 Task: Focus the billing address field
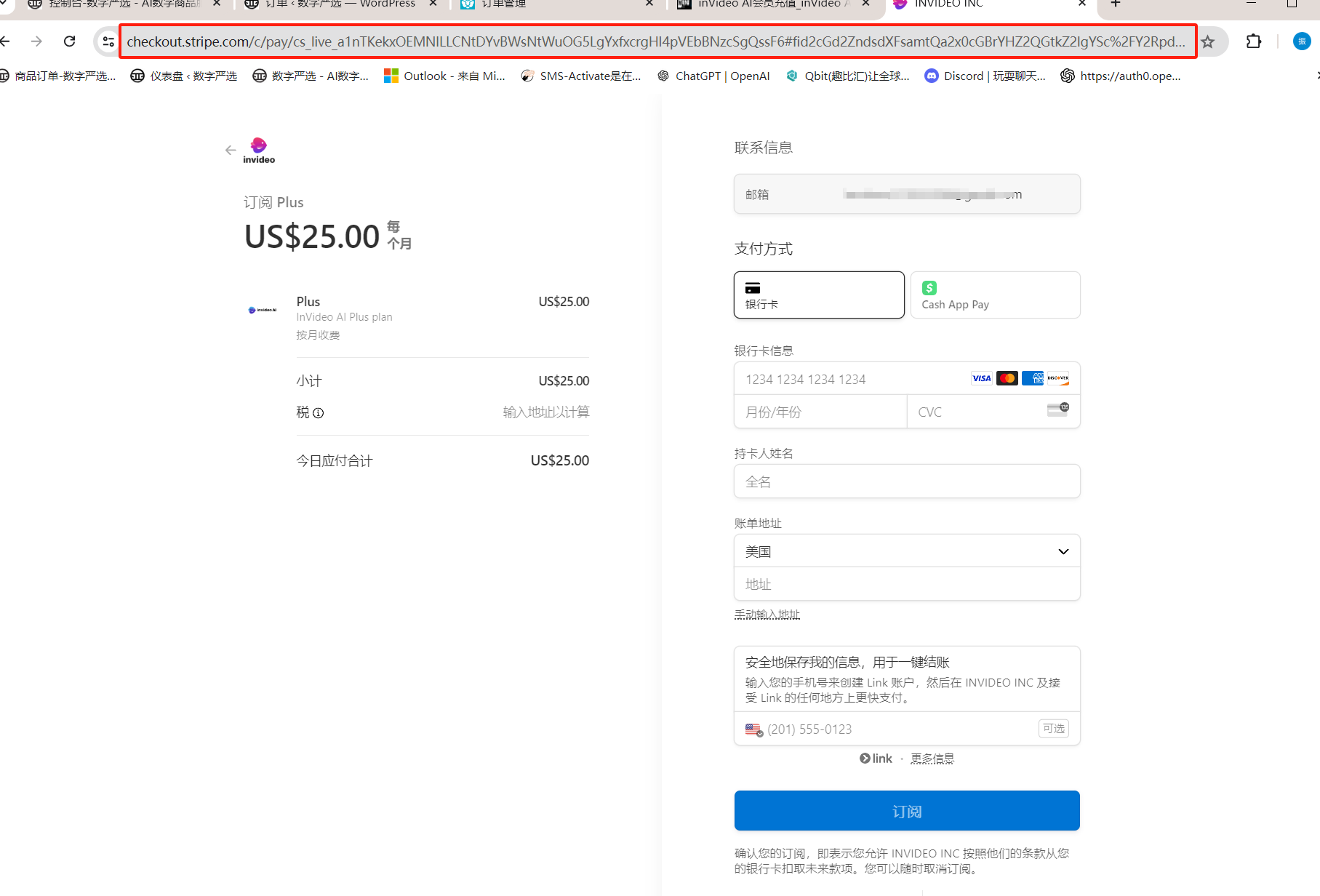907,584
